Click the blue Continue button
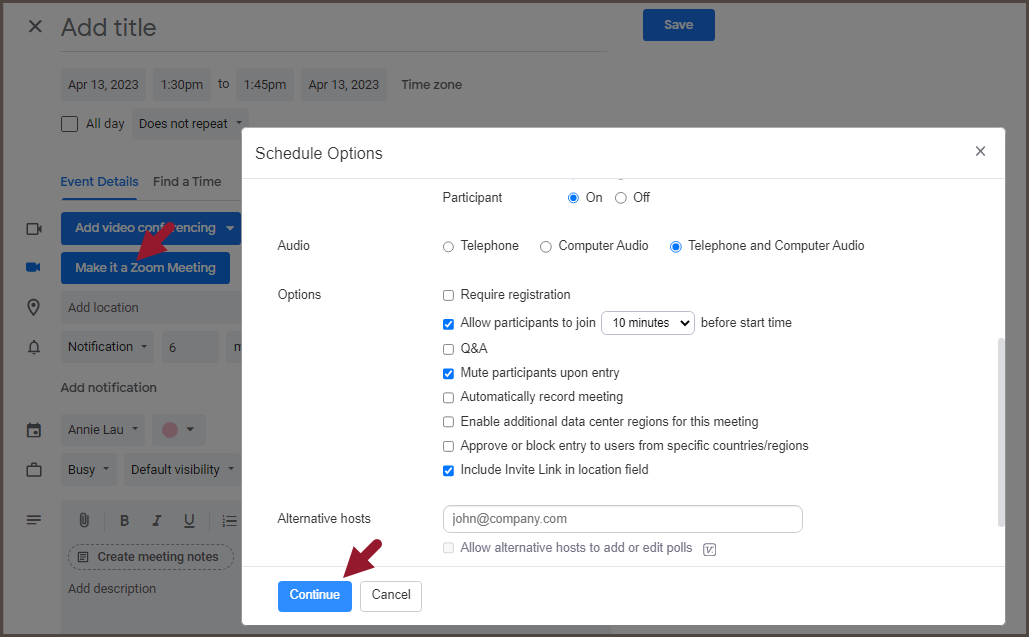Image resolution: width=1029 pixels, height=637 pixels. [x=315, y=595]
